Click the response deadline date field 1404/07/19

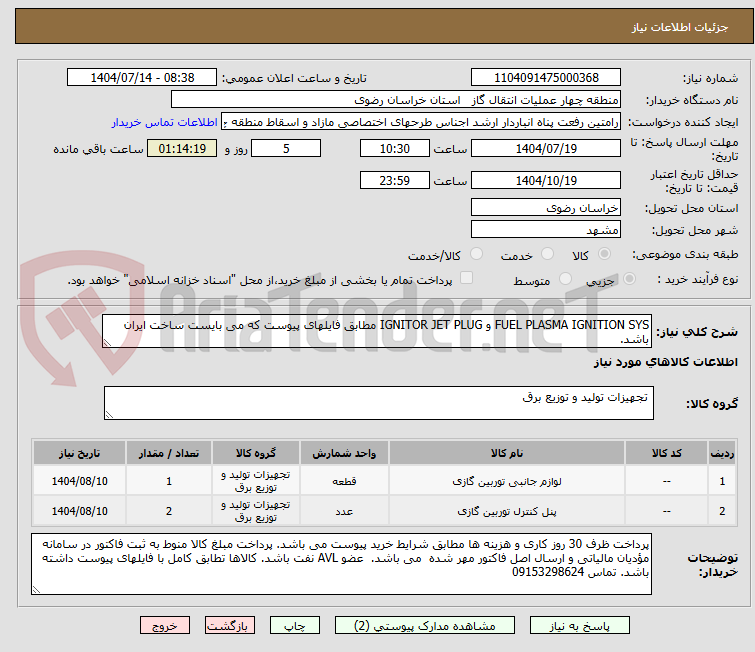click(x=546, y=148)
